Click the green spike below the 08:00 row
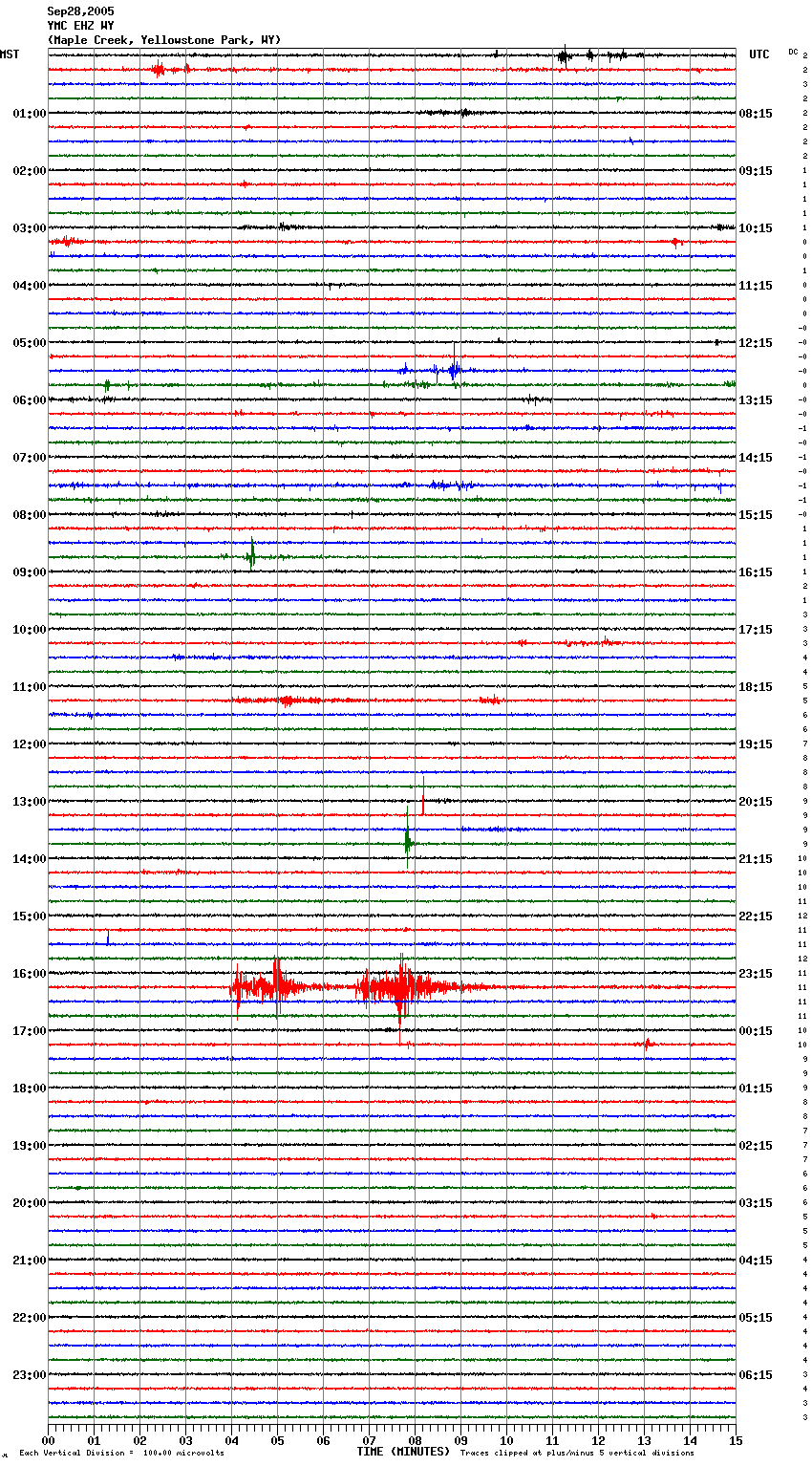The width and height of the screenshot is (812, 1466). tap(251, 554)
